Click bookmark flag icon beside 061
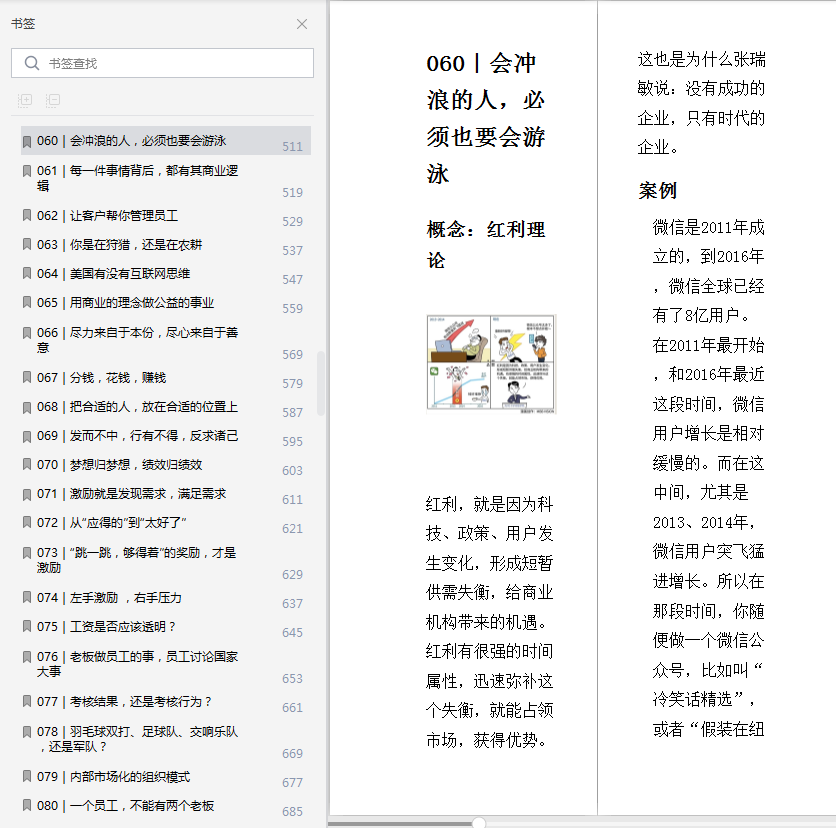 click(27, 171)
